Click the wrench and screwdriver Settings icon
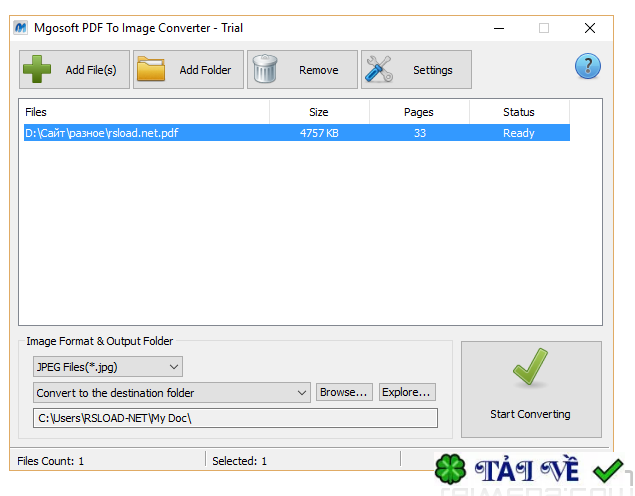 click(x=379, y=69)
